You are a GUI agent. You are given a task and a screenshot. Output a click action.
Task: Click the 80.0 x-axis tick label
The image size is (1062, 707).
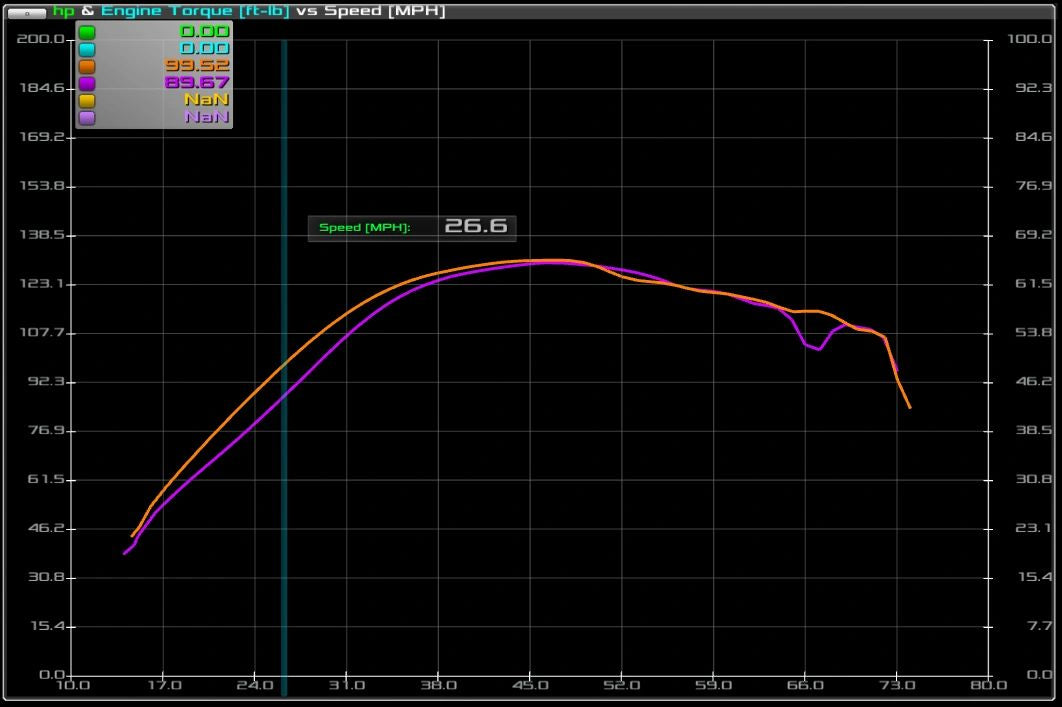coord(988,685)
